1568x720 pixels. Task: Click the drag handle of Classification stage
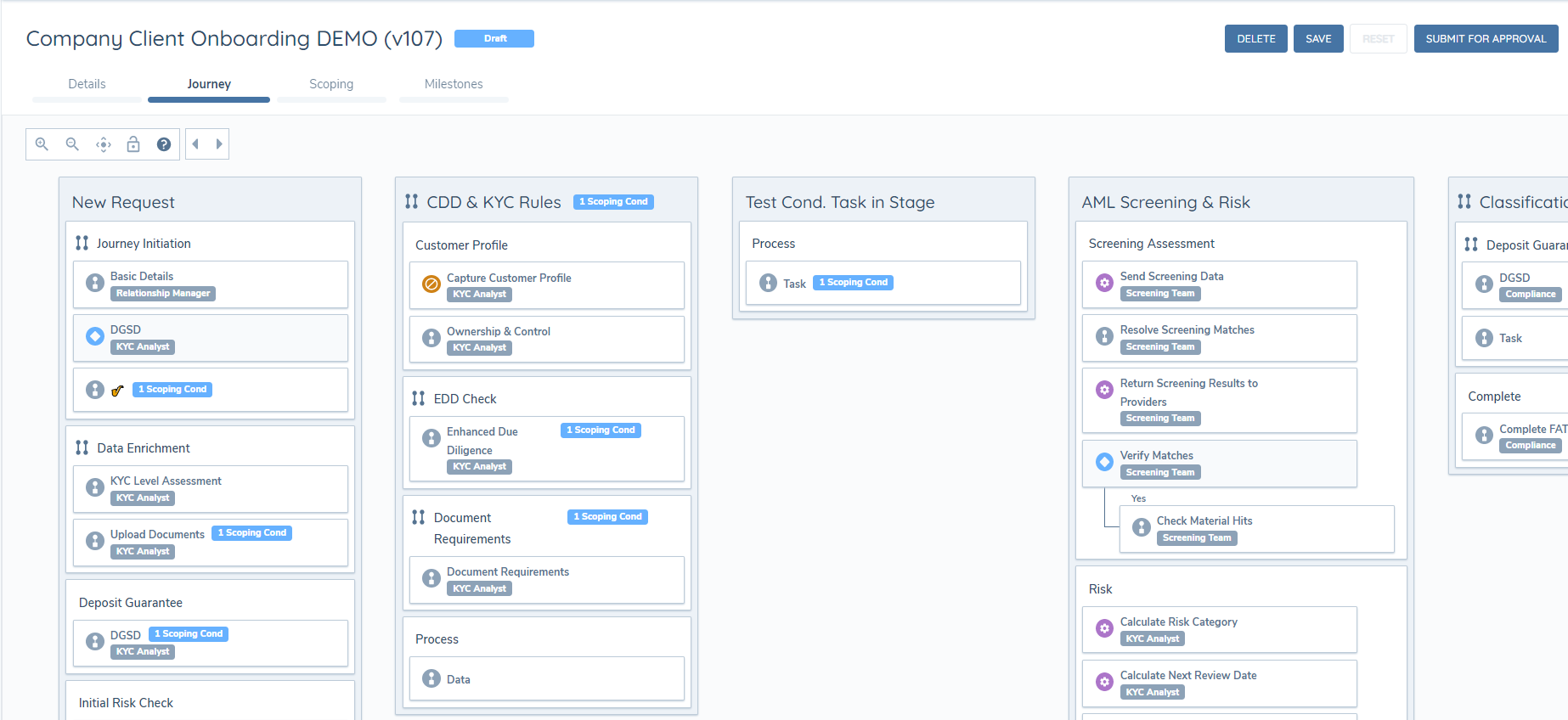pyautogui.click(x=1464, y=201)
